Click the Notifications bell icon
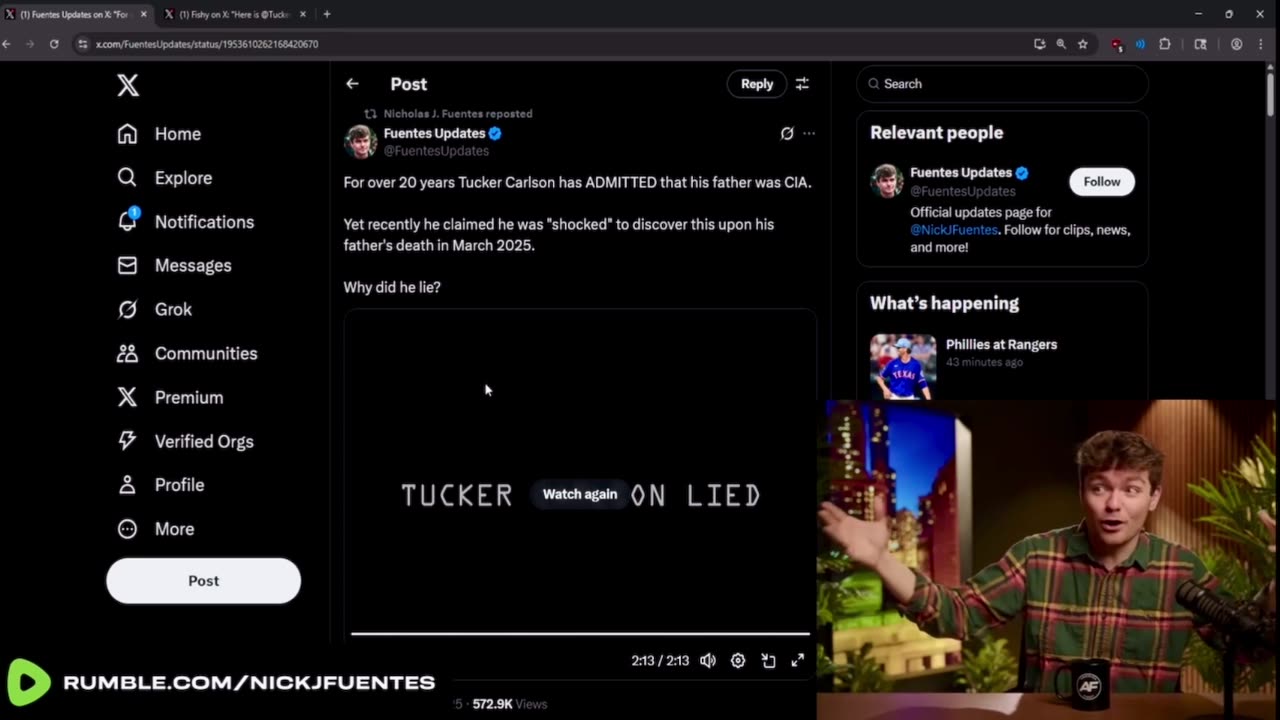 coord(127,222)
